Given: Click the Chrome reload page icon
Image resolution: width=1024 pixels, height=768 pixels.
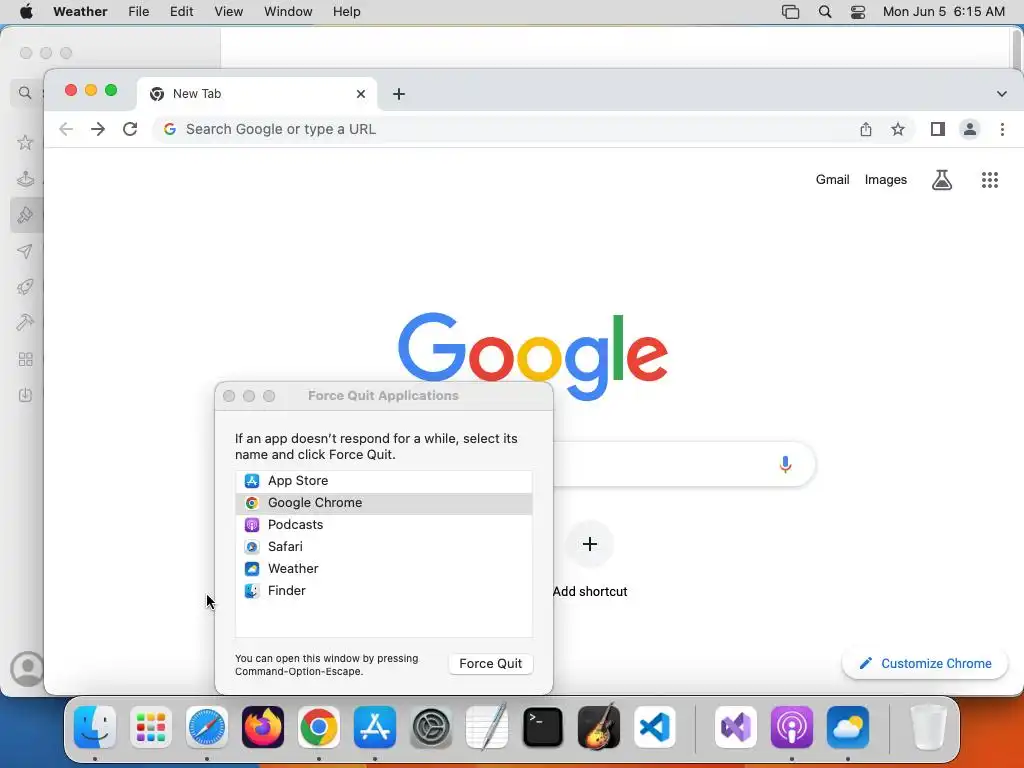Looking at the screenshot, I should point(130,129).
